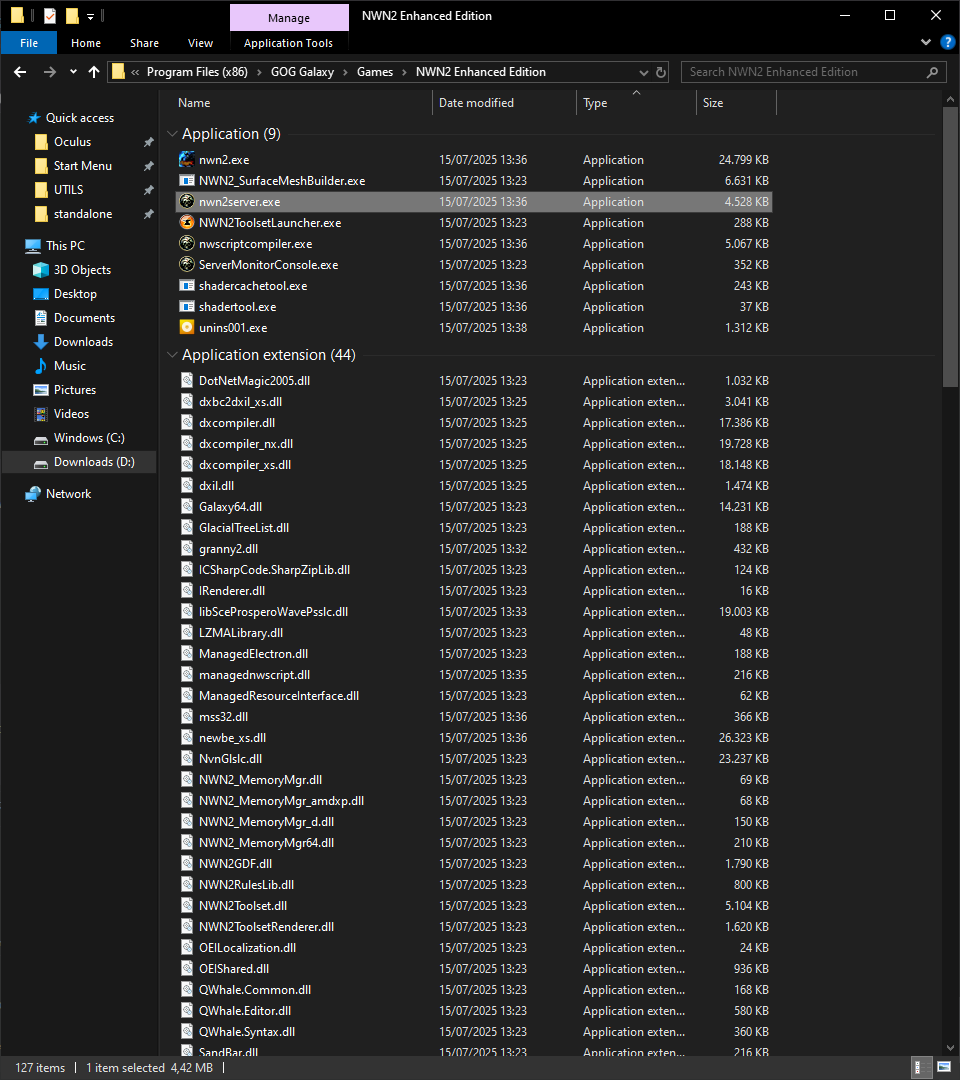Open Music via its note icon
The image size is (960, 1080).
click(41, 366)
